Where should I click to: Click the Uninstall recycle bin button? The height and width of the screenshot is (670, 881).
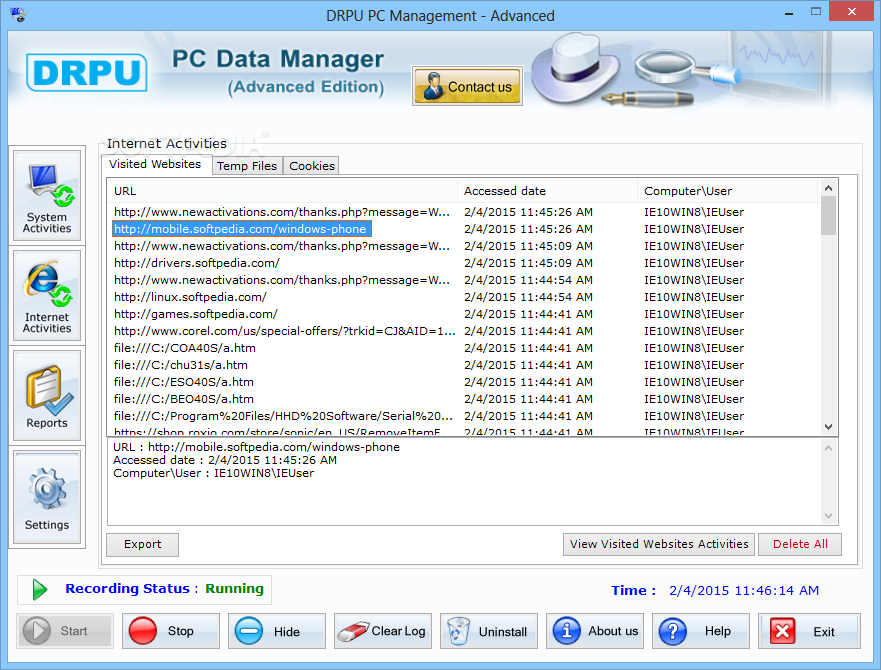click(489, 631)
